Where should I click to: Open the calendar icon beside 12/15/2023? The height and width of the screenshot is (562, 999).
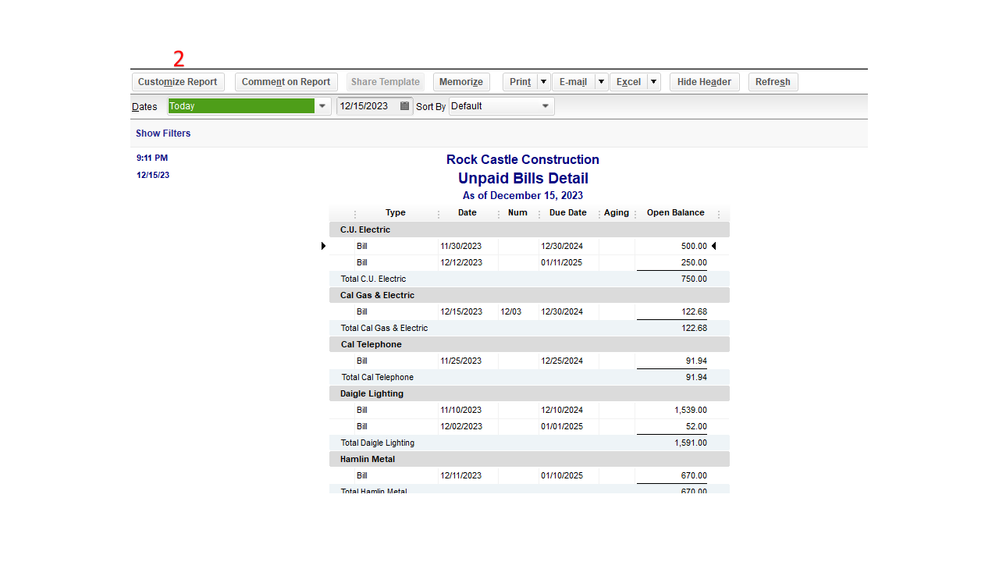(405, 106)
